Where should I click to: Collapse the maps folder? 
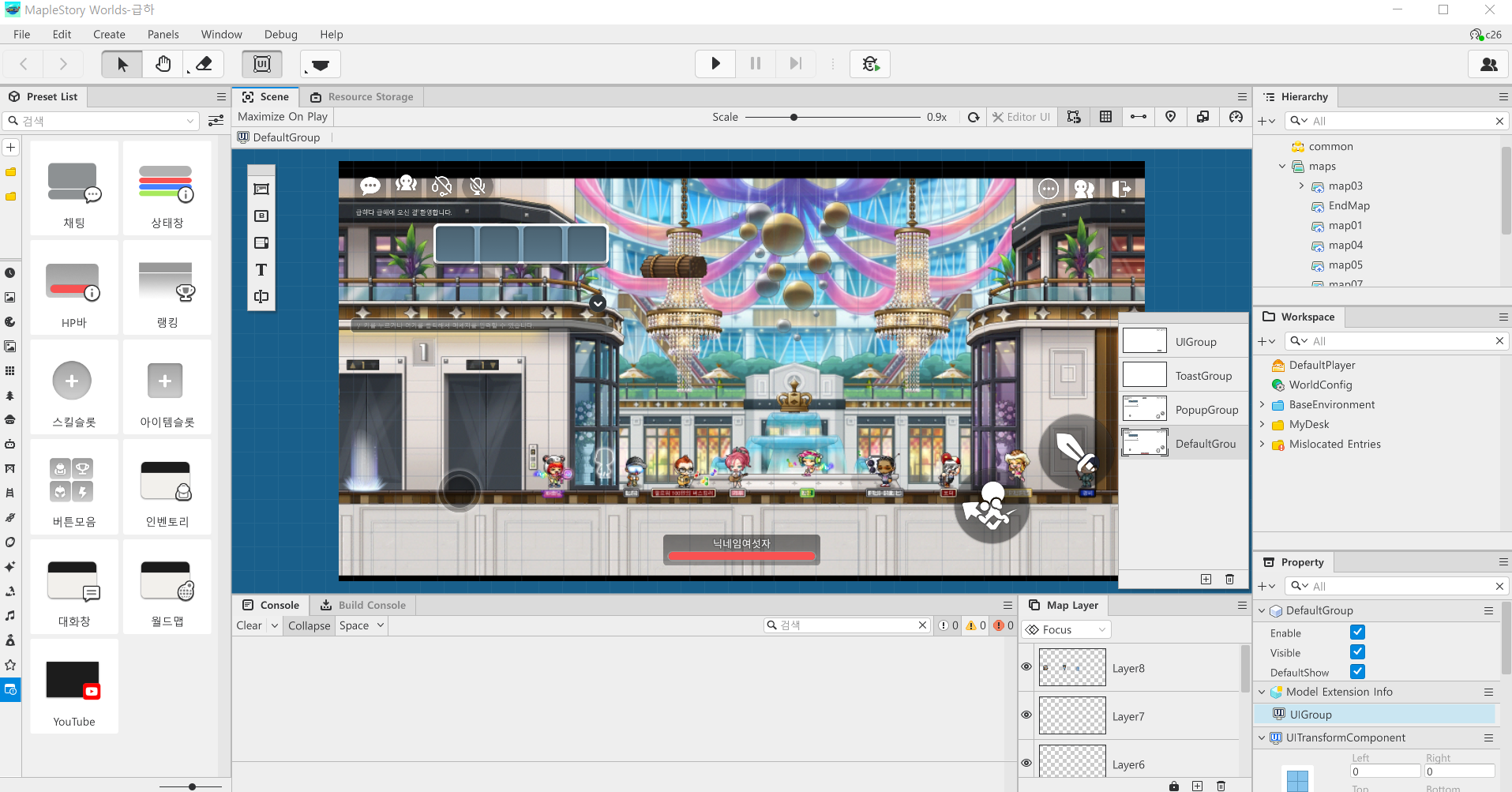click(1282, 167)
